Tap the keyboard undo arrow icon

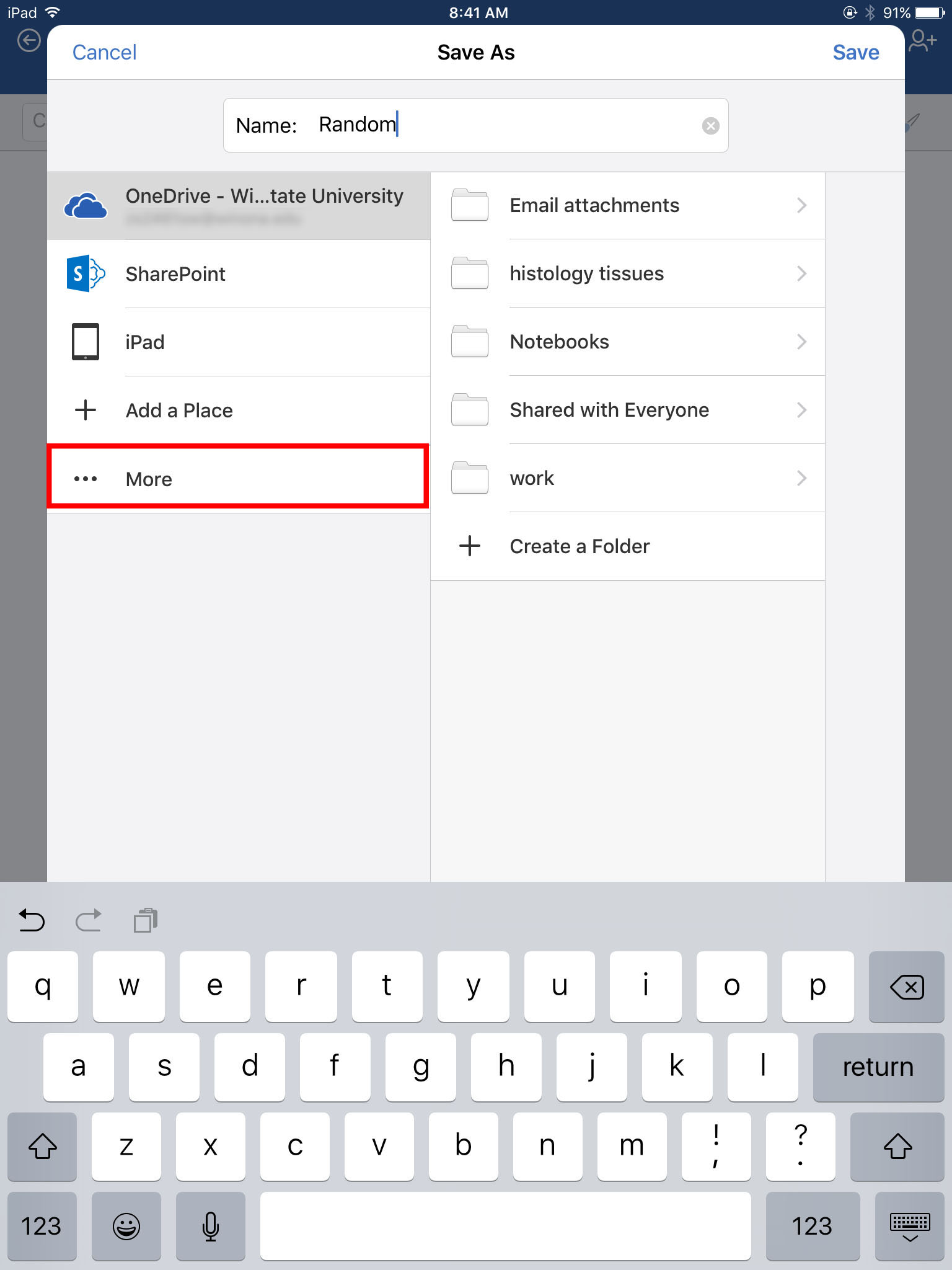[x=32, y=920]
